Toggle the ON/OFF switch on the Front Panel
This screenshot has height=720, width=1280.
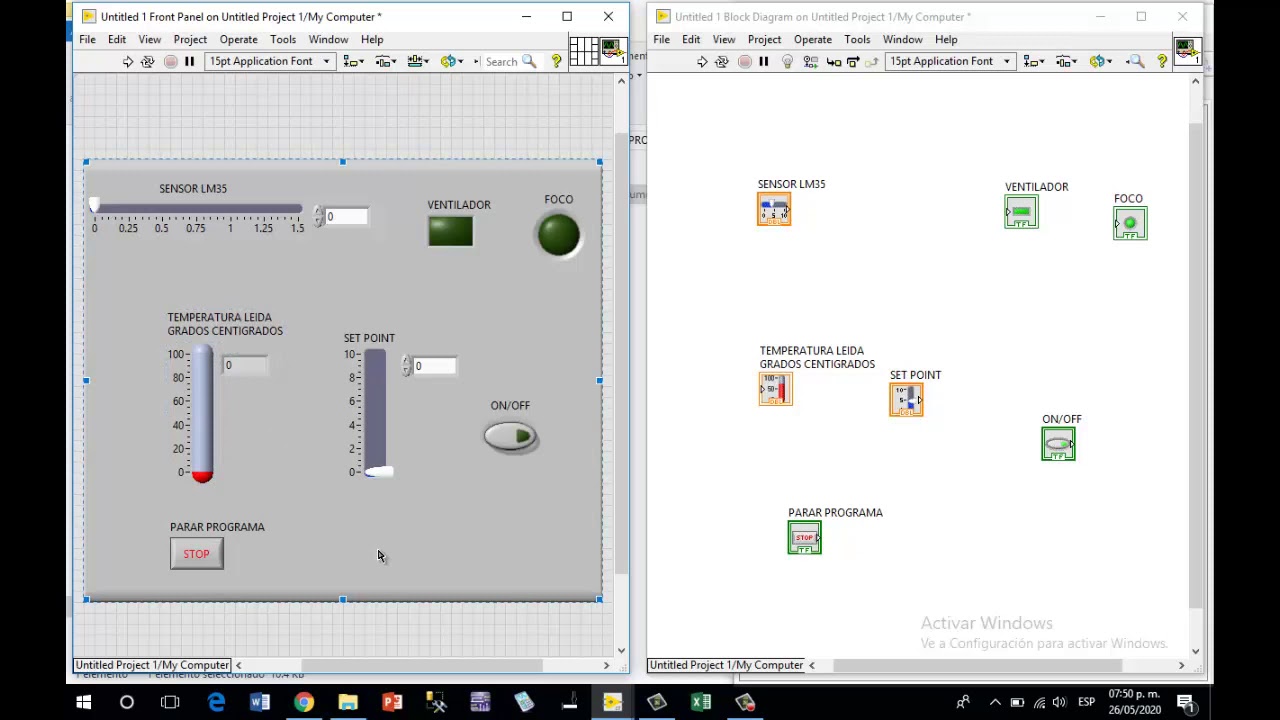[x=511, y=437]
